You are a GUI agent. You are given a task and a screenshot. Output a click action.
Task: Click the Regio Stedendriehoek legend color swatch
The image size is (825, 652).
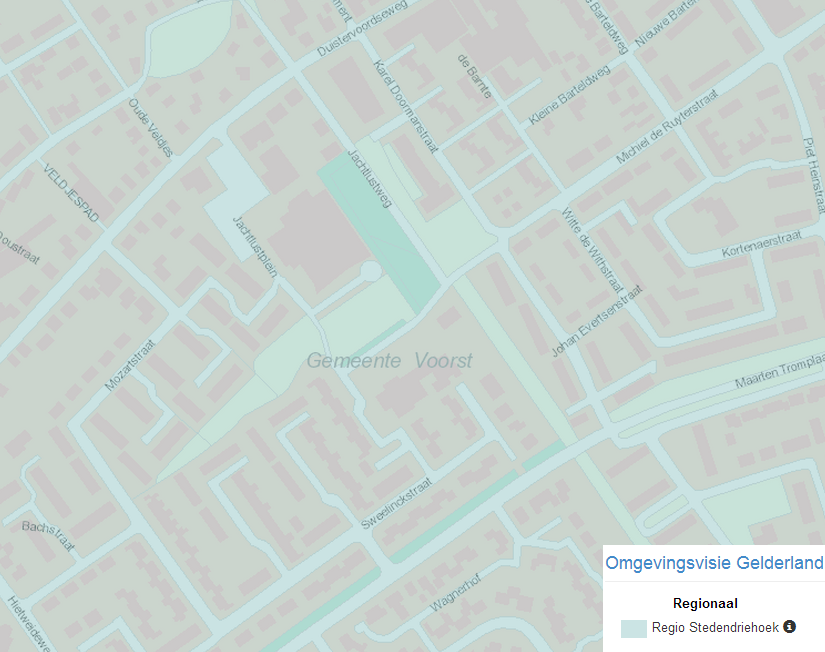coord(633,628)
